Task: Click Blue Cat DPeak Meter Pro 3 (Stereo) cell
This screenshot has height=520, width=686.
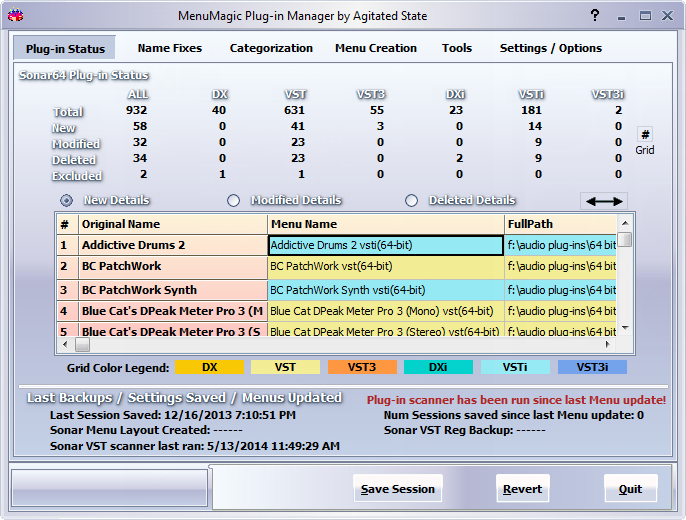Action: pyautogui.click(x=385, y=329)
